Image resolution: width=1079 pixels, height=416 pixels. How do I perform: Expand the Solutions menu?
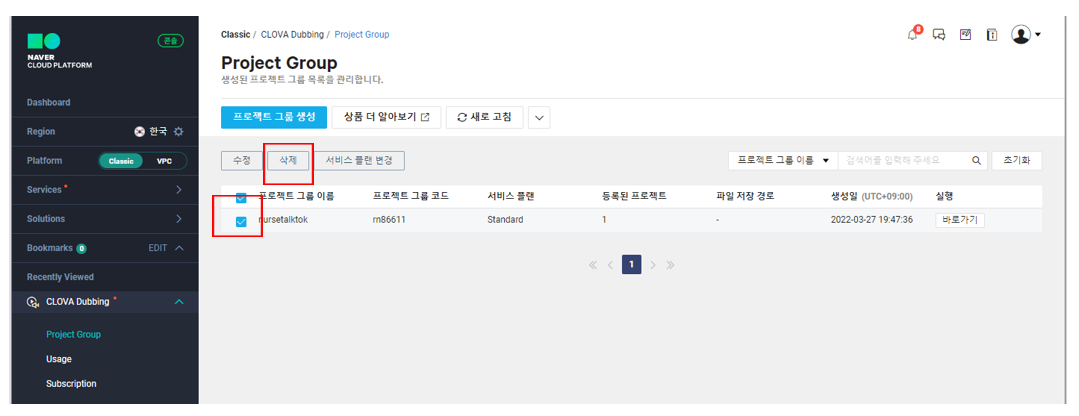click(x=178, y=219)
